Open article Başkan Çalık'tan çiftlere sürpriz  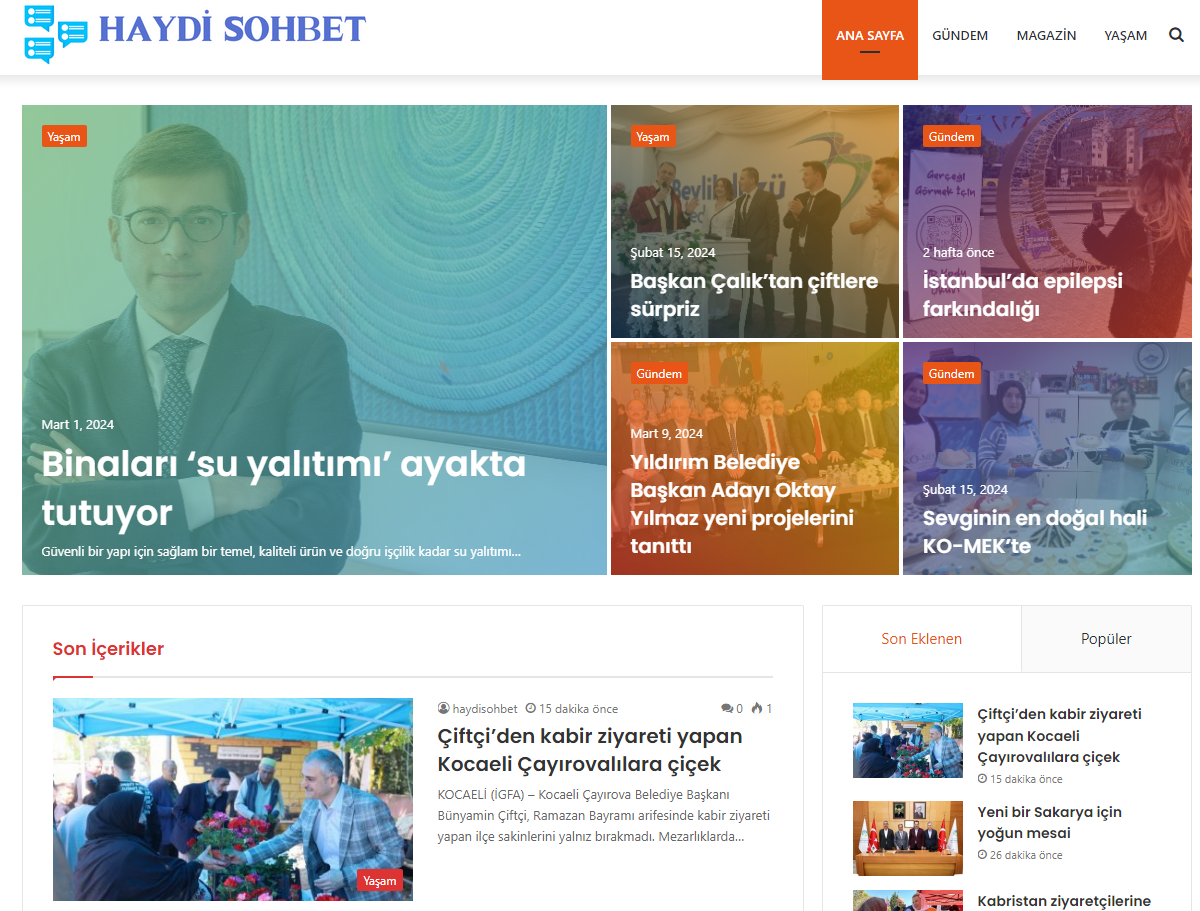click(x=754, y=295)
